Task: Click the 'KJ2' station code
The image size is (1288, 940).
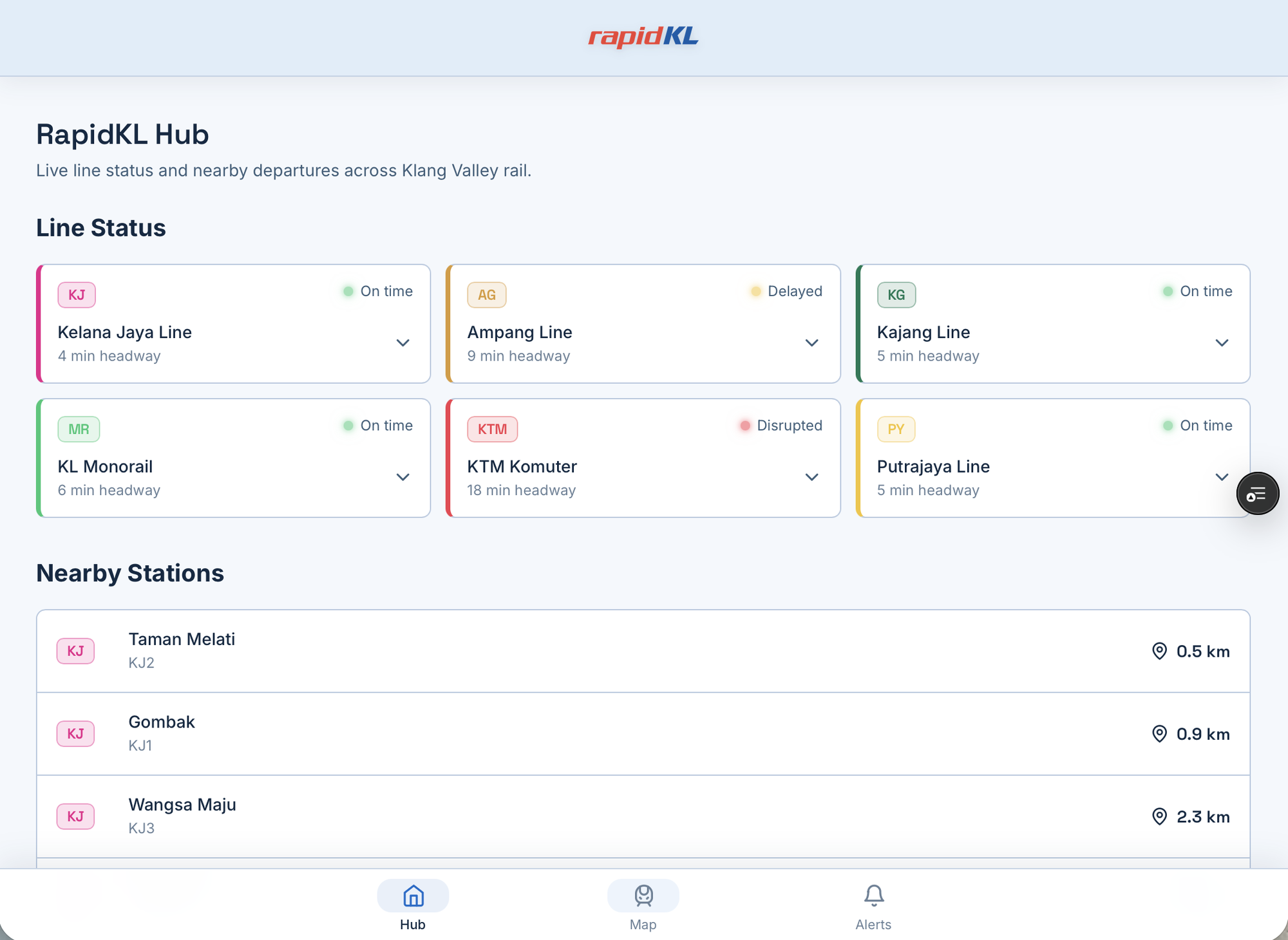Action: (142, 663)
